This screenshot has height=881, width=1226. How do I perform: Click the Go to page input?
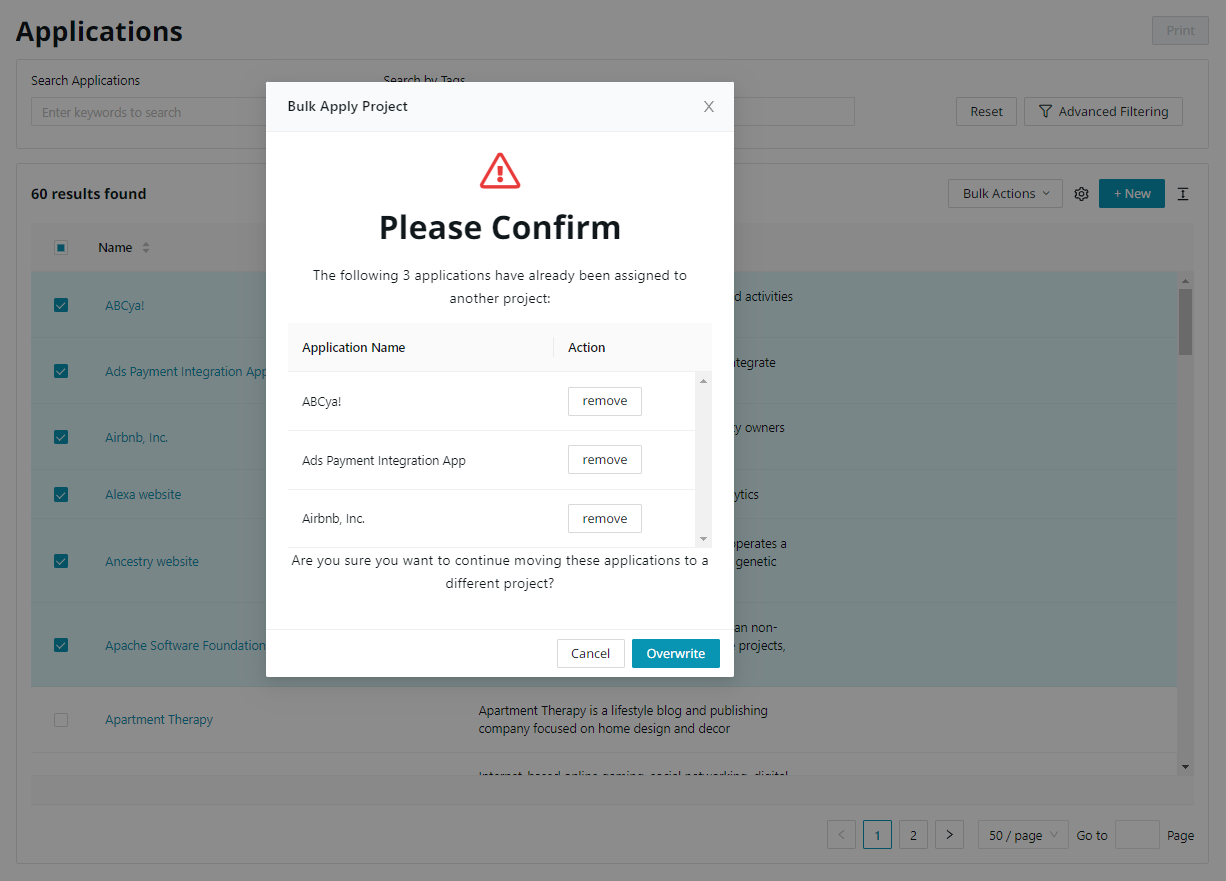pyautogui.click(x=1137, y=835)
